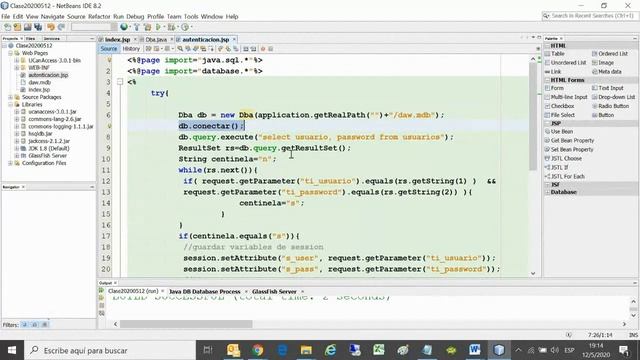Insert a Drop-down List from palette

(x=613, y=97)
